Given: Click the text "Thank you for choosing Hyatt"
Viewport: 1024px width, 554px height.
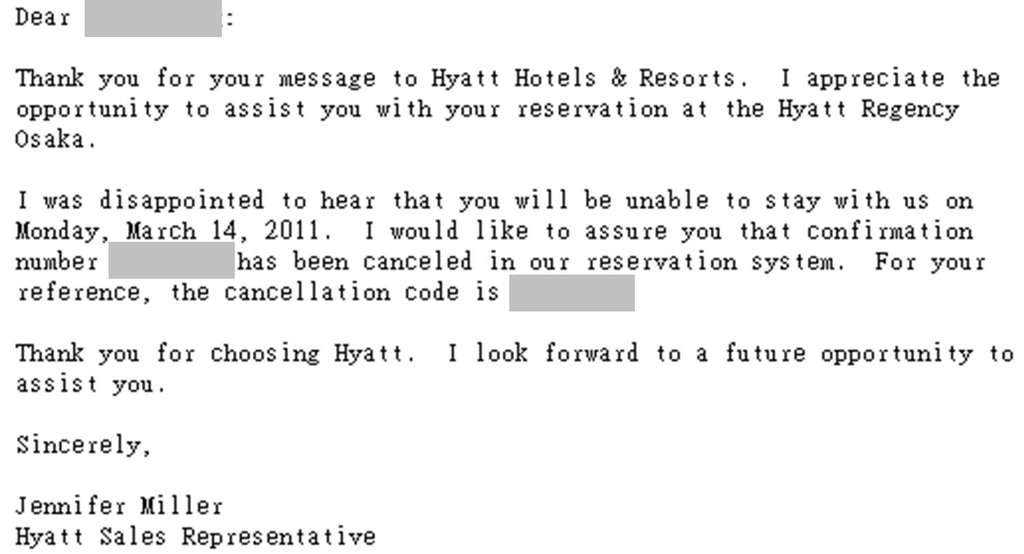Looking at the screenshot, I should tap(216, 353).
